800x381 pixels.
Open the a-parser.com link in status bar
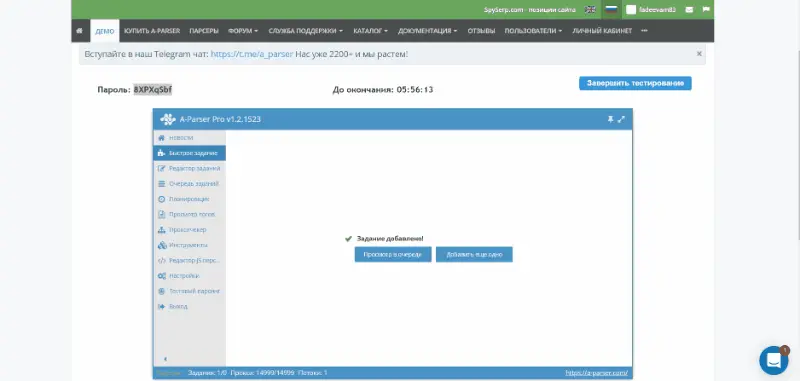point(597,373)
